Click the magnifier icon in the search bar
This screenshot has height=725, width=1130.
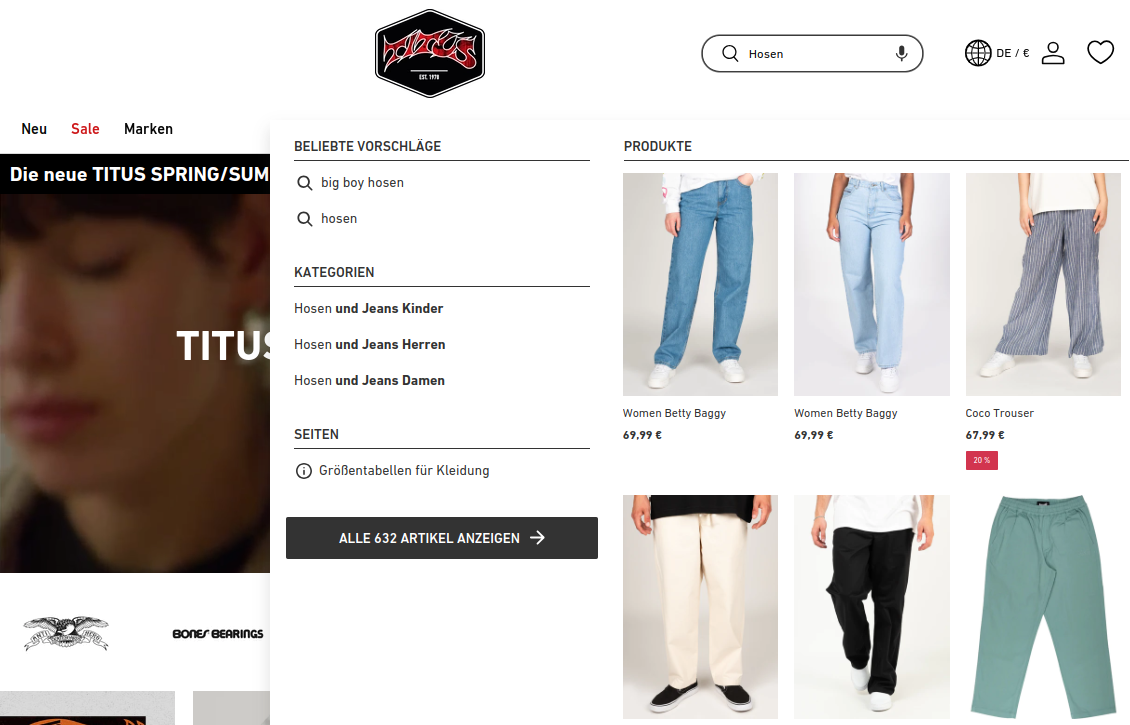[x=730, y=53]
